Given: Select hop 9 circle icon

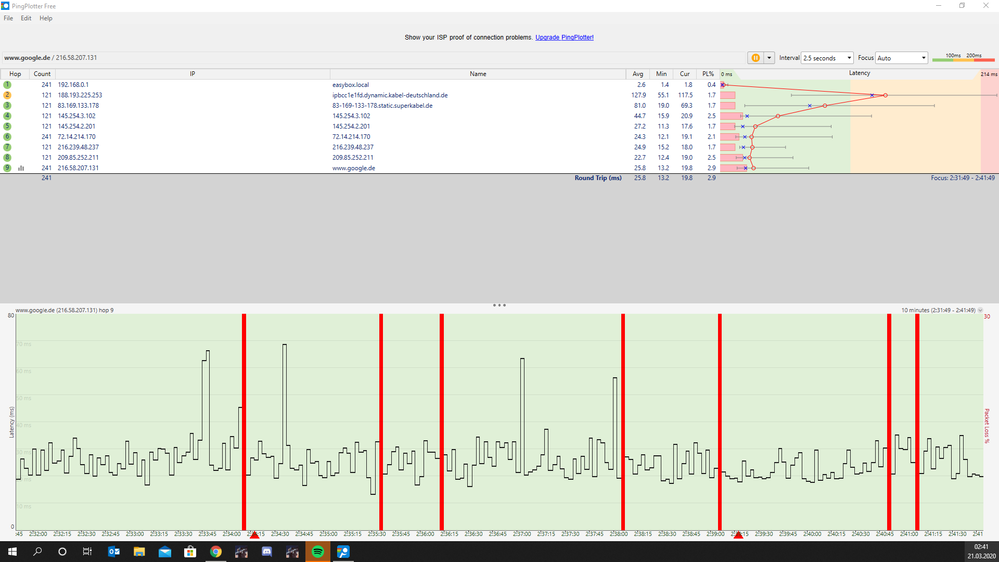Looking at the screenshot, I should [7, 168].
